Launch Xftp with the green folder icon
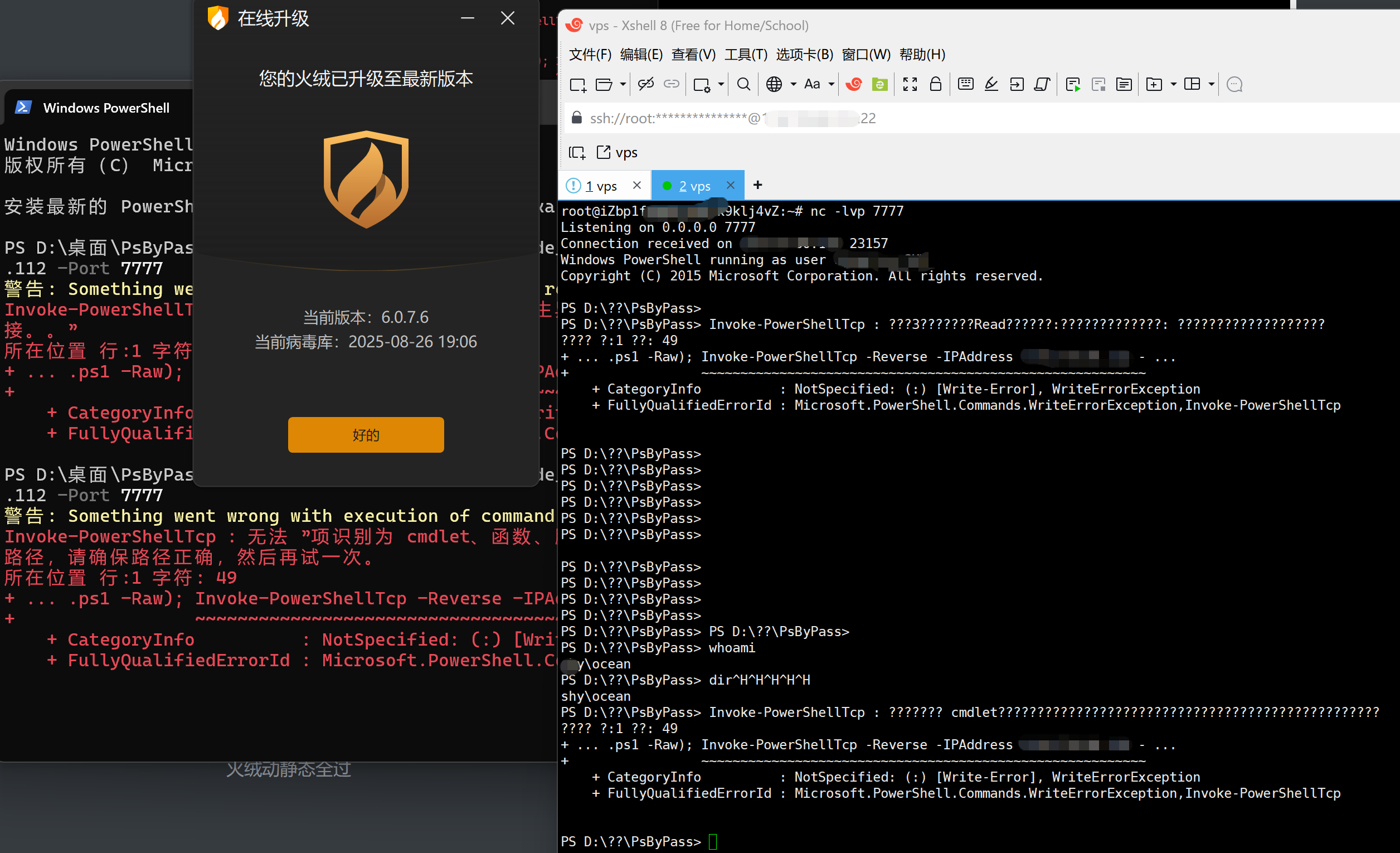 (x=879, y=85)
